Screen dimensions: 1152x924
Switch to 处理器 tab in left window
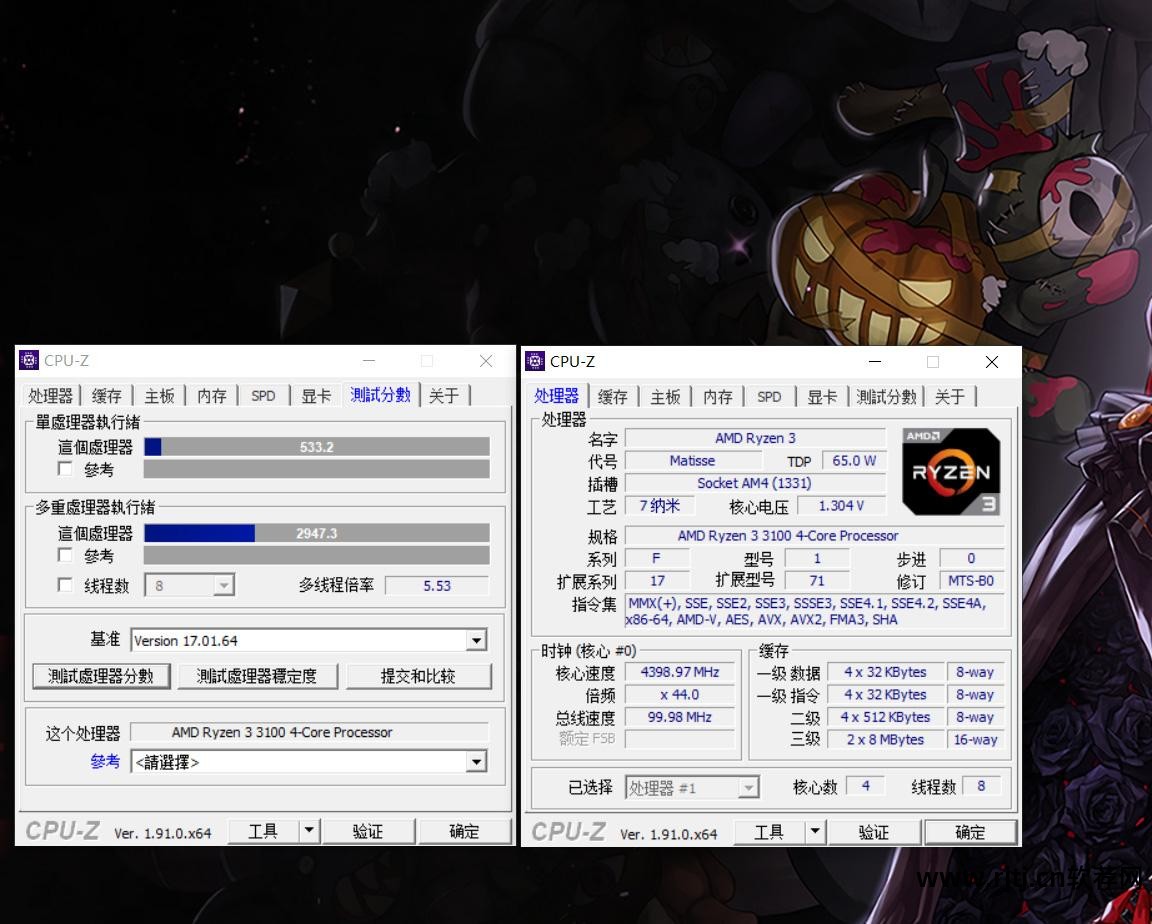point(50,396)
